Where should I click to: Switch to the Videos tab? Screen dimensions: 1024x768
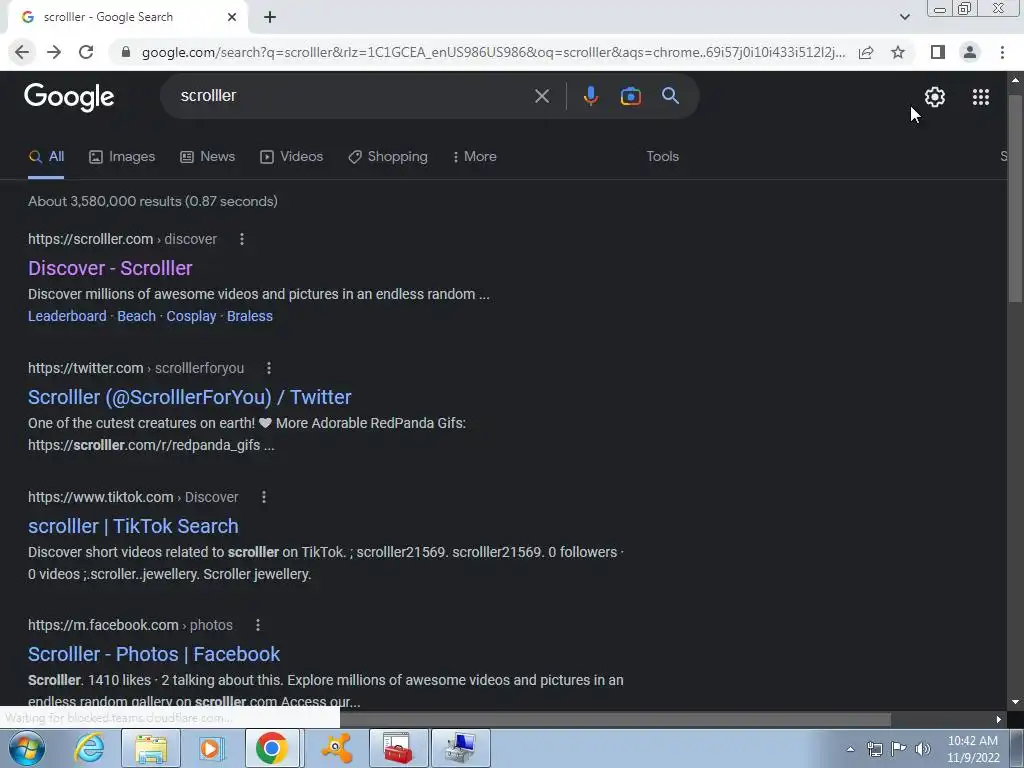(291, 157)
